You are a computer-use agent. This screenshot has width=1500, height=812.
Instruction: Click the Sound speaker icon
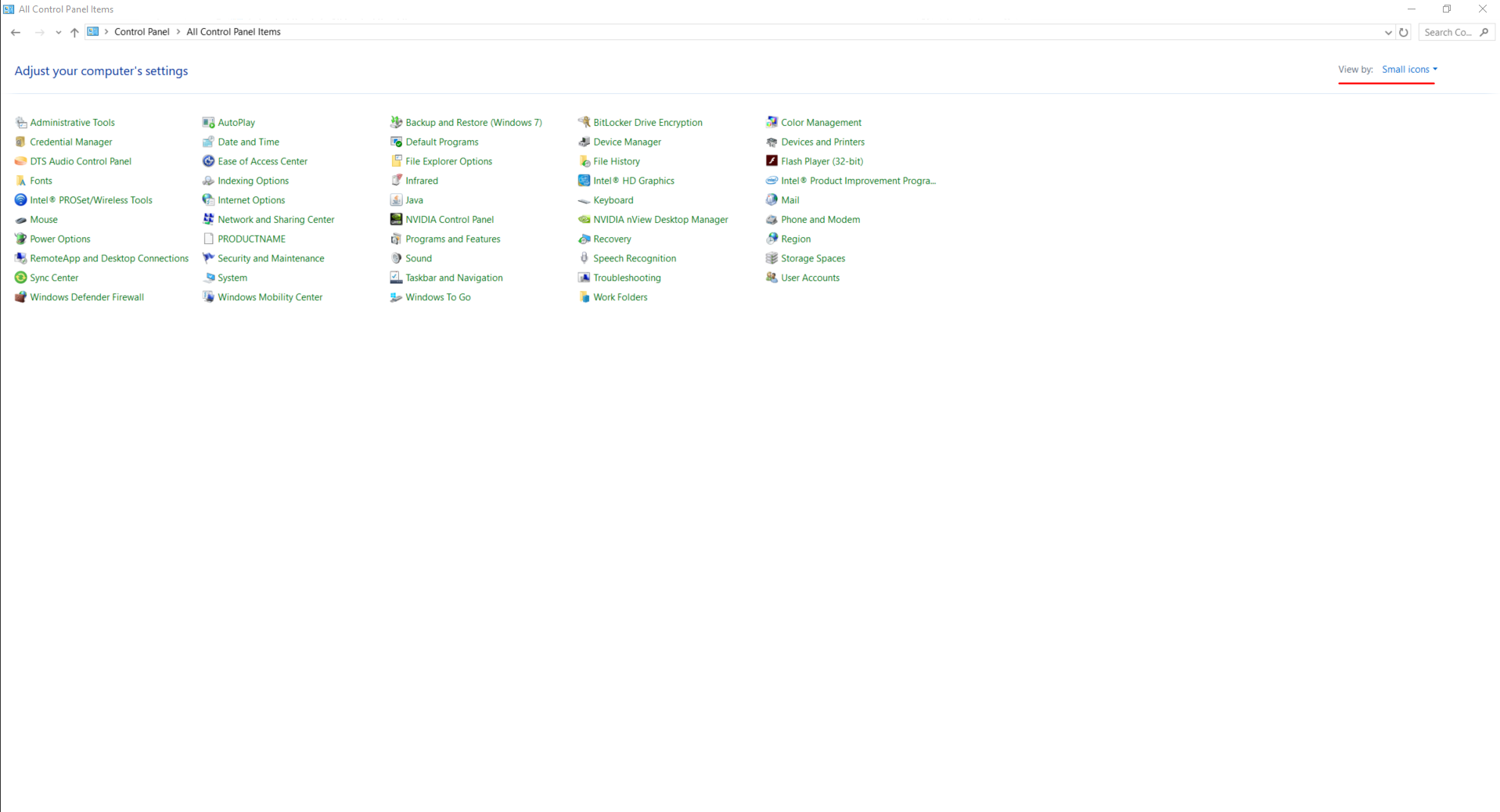(397, 259)
